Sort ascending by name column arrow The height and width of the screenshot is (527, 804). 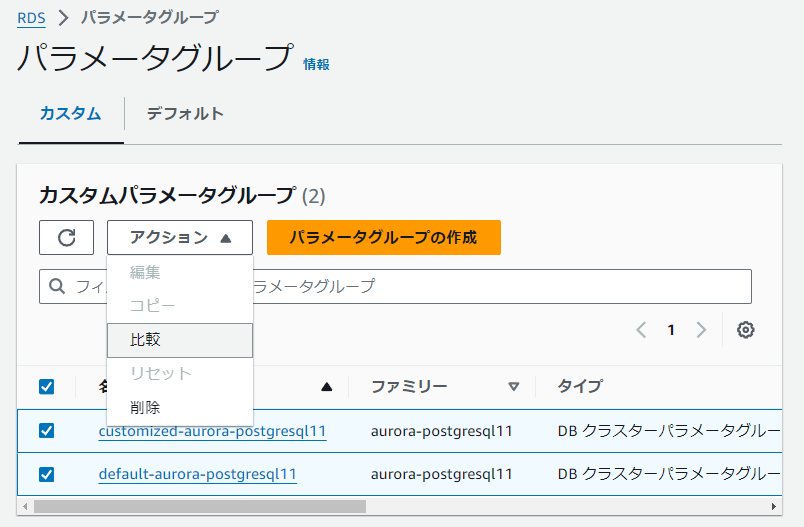327,387
